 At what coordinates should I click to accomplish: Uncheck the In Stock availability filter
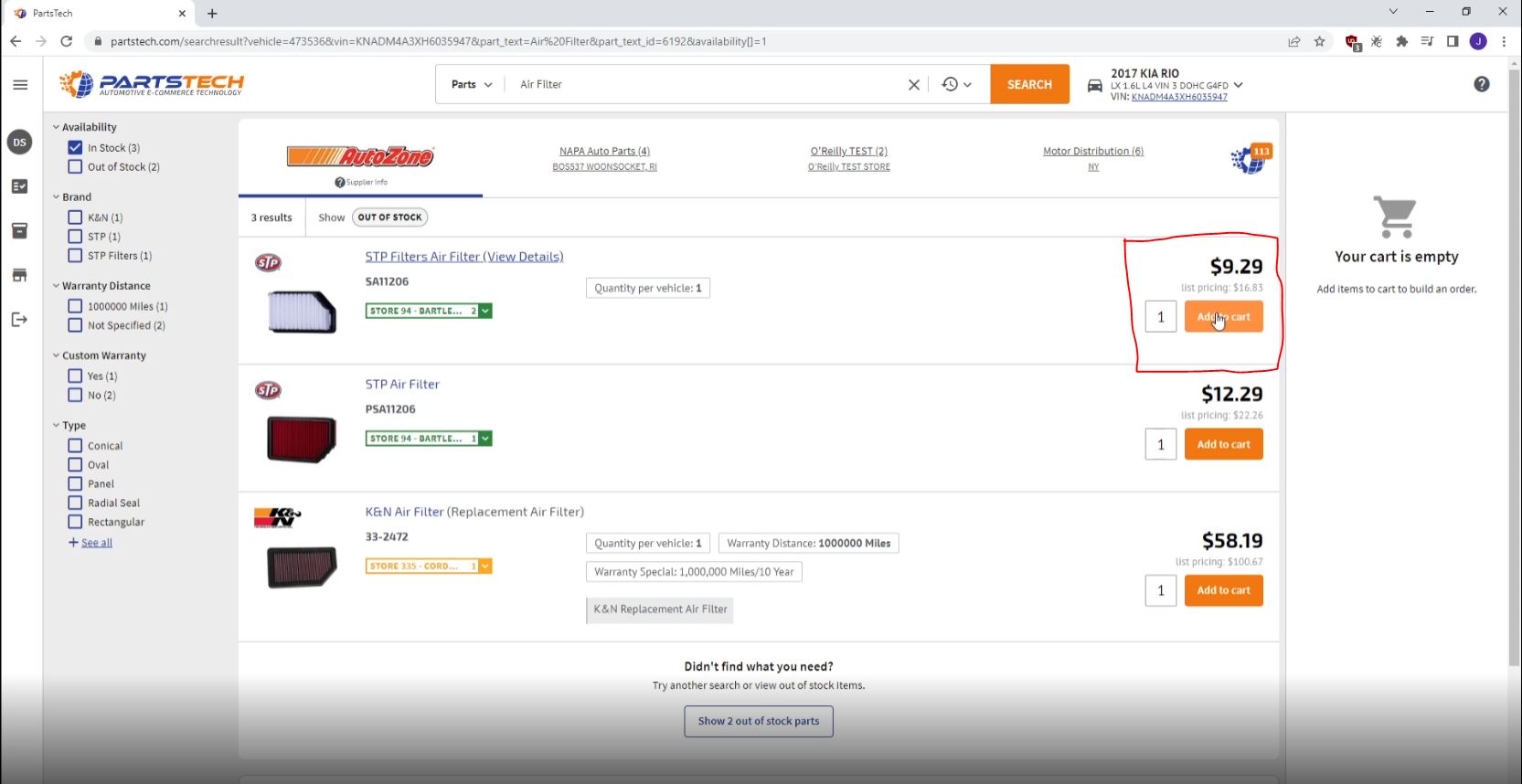(75, 147)
